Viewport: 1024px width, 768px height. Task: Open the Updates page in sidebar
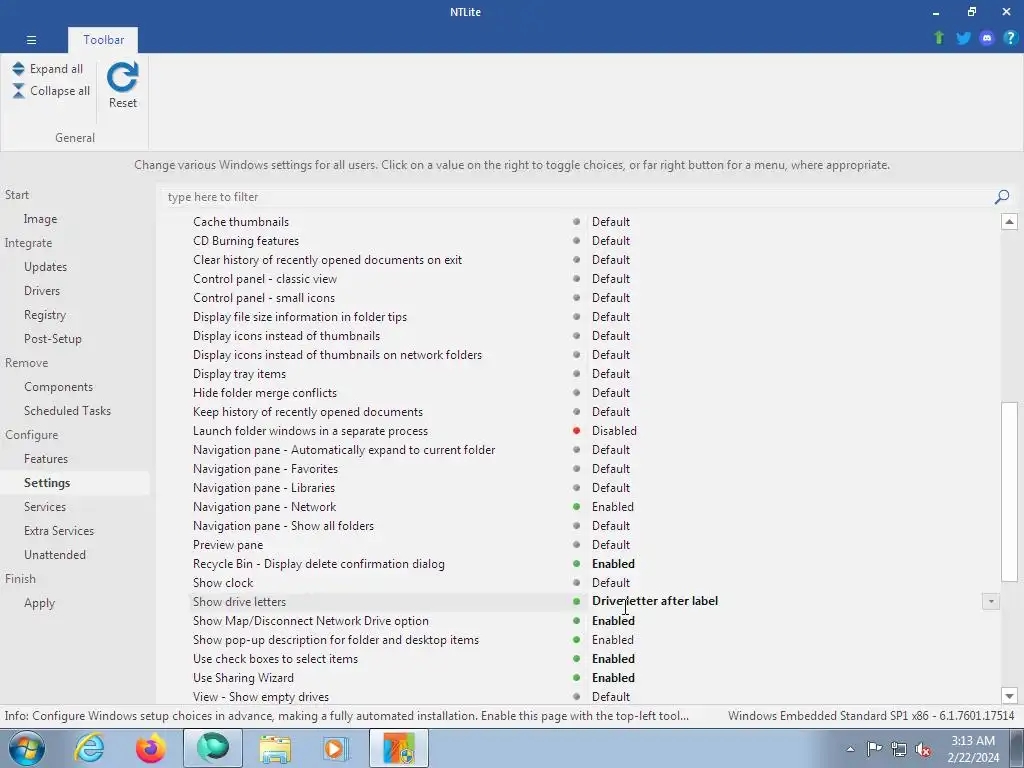click(46, 266)
